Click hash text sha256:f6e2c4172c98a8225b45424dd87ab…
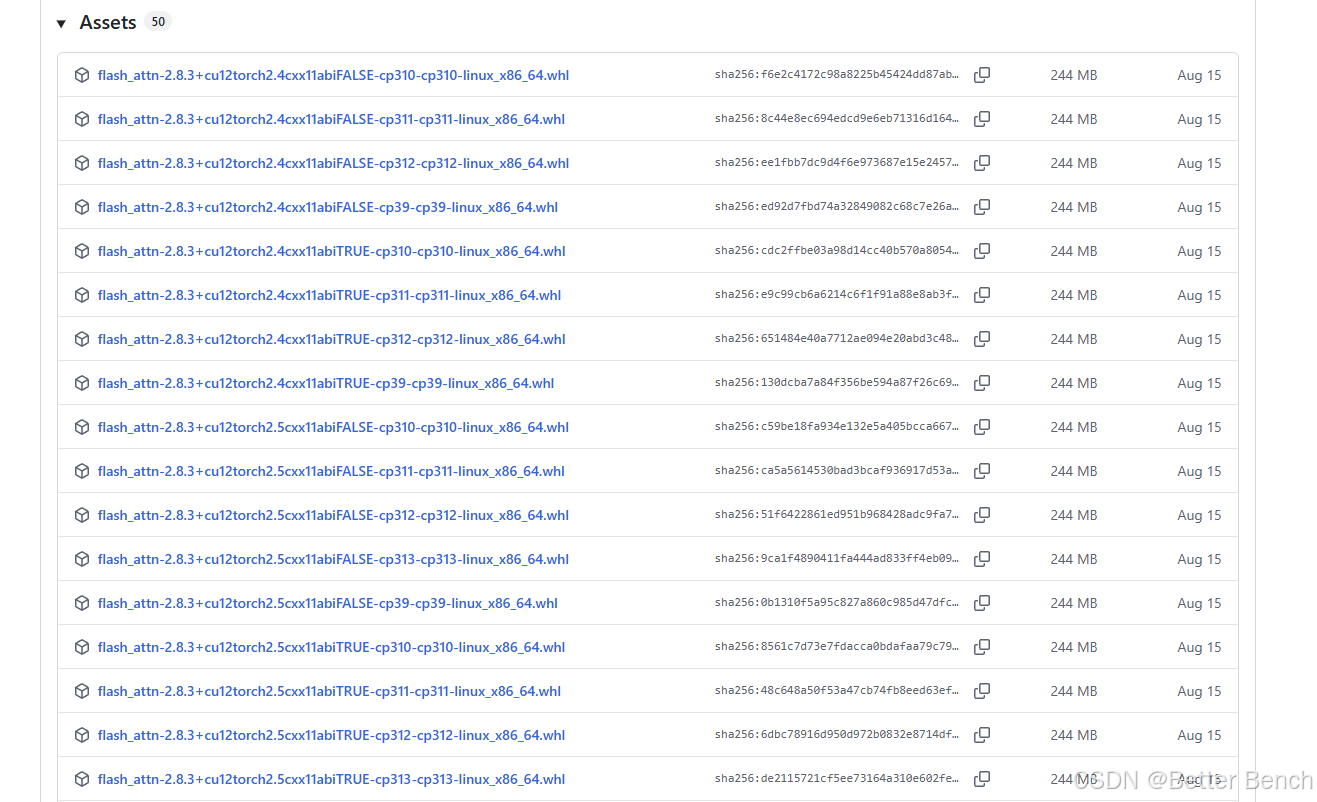 837,75
